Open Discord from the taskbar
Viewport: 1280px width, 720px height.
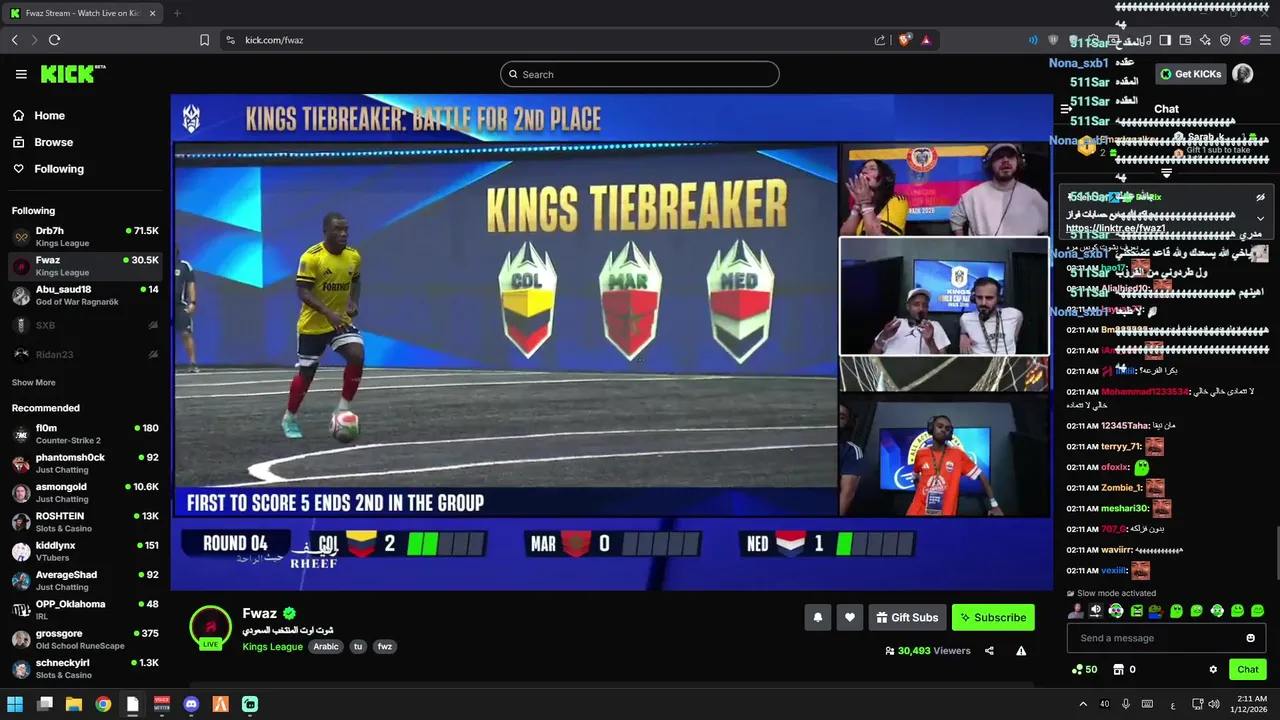point(191,704)
